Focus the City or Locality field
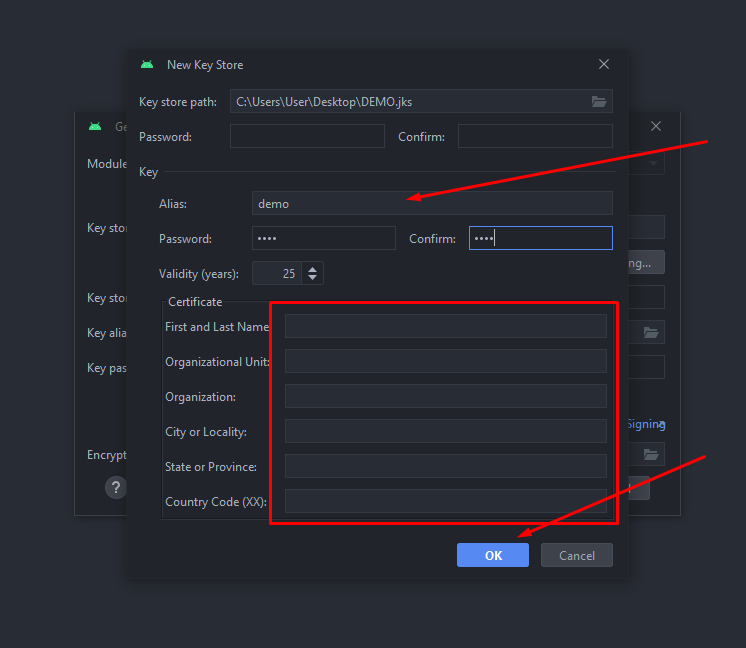The width and height of the screenshot is (746, 648). click(445, 431)
